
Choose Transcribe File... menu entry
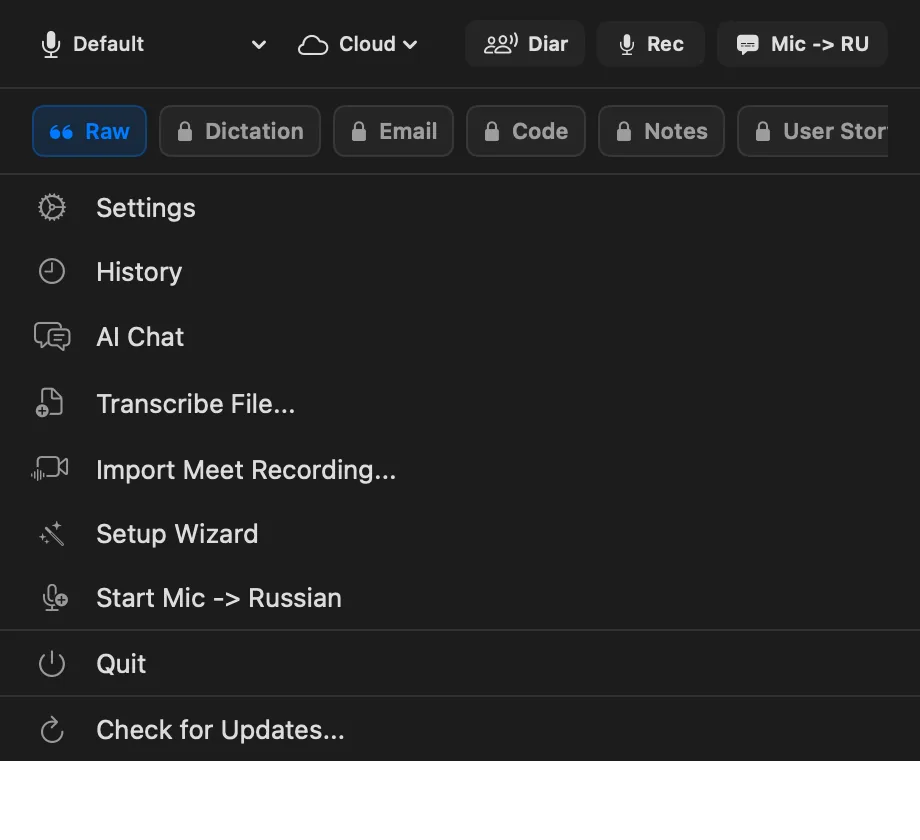point(460,404)
